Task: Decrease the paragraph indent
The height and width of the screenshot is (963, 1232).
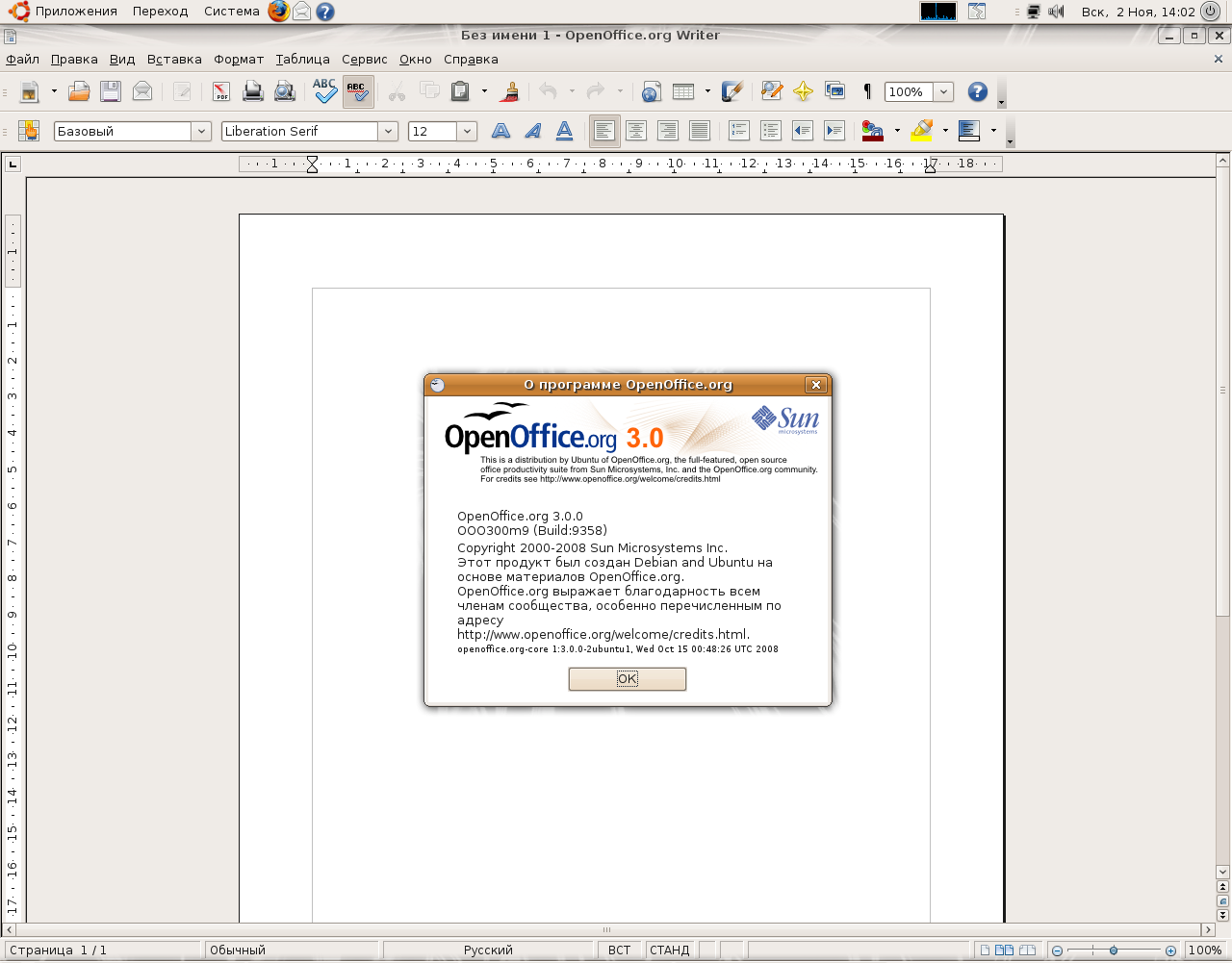Action: click(x=803, y=131)
